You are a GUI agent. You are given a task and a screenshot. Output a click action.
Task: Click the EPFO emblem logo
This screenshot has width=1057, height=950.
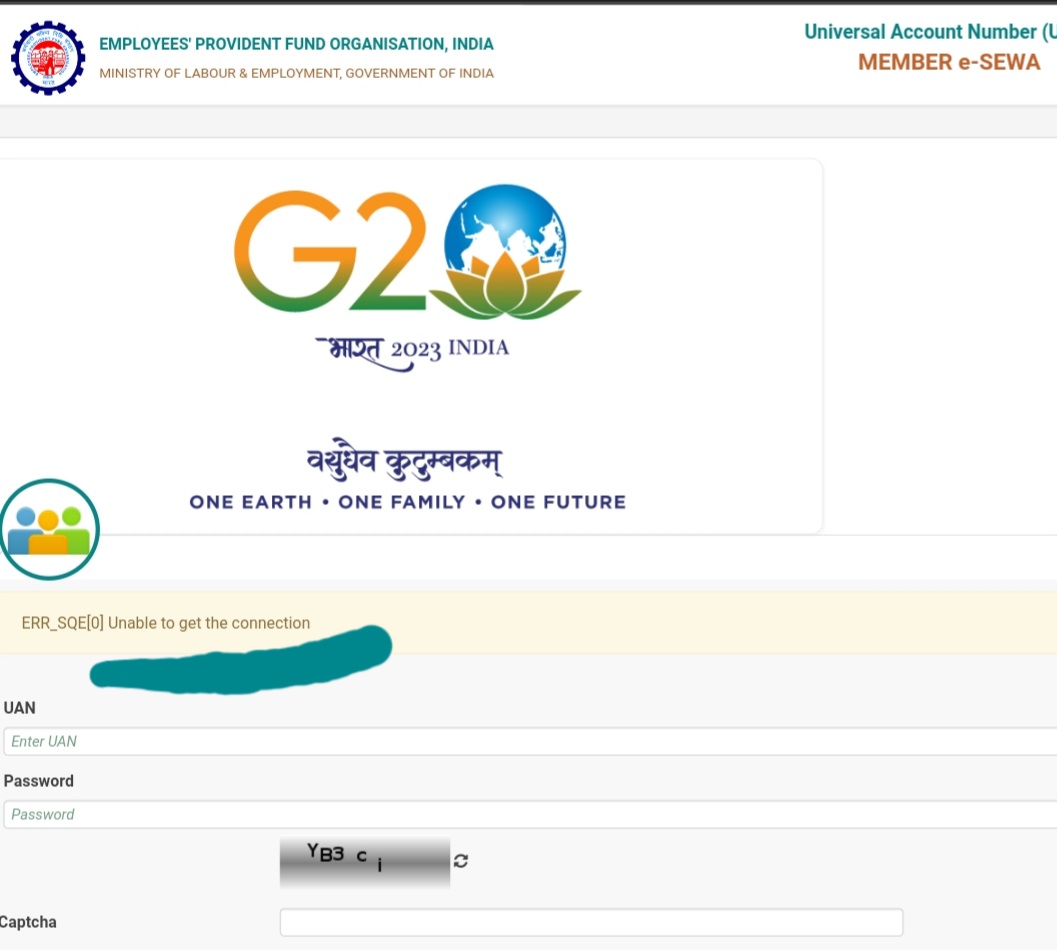48,58
